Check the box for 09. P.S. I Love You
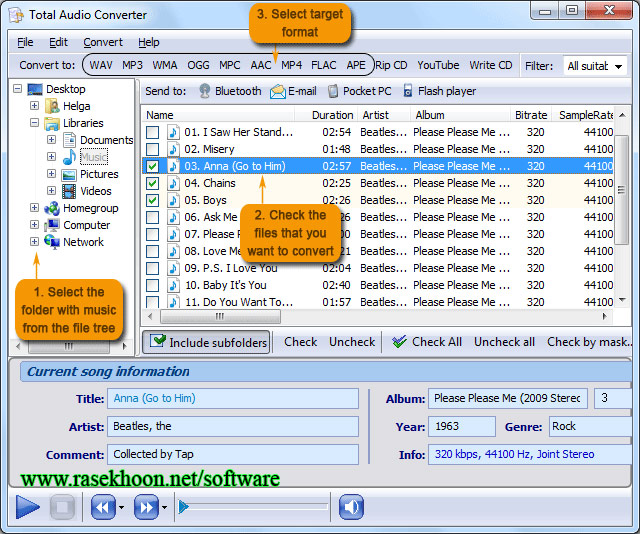The width and height of the screenshot is (640, 534). (x=153, y=268)
